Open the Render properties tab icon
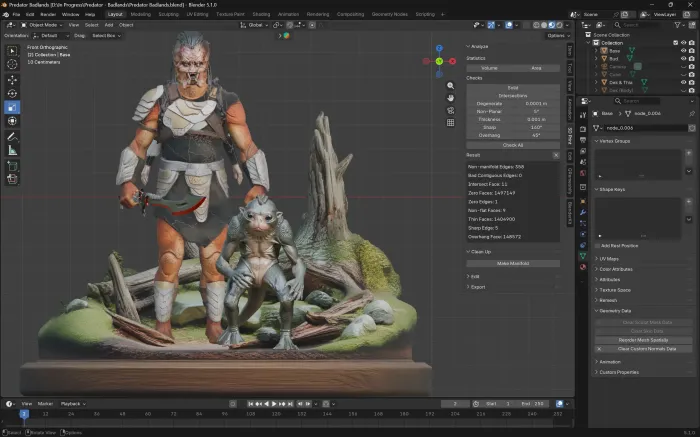 click(x=583, y=129)
